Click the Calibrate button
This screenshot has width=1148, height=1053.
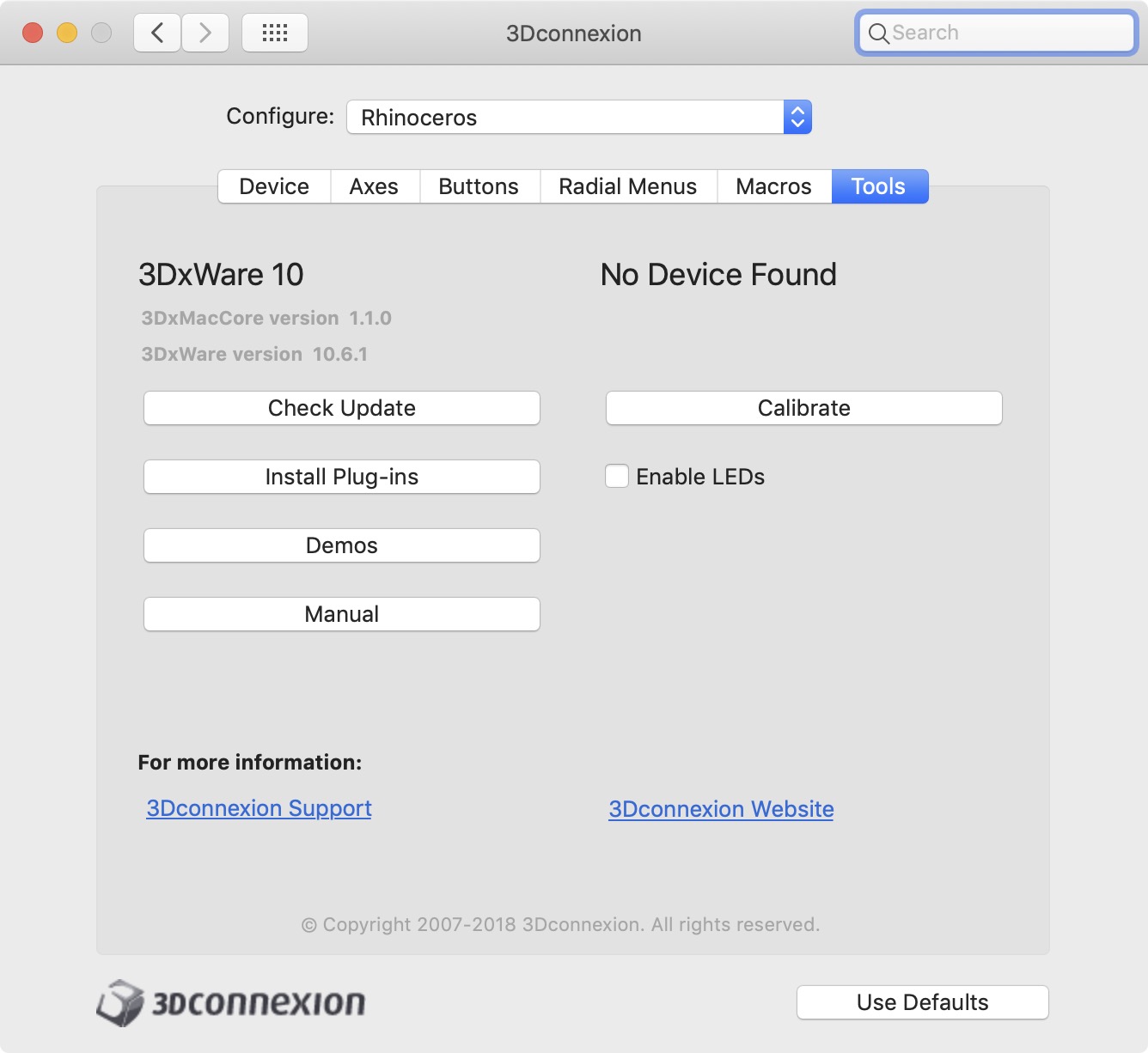(804, 408)
